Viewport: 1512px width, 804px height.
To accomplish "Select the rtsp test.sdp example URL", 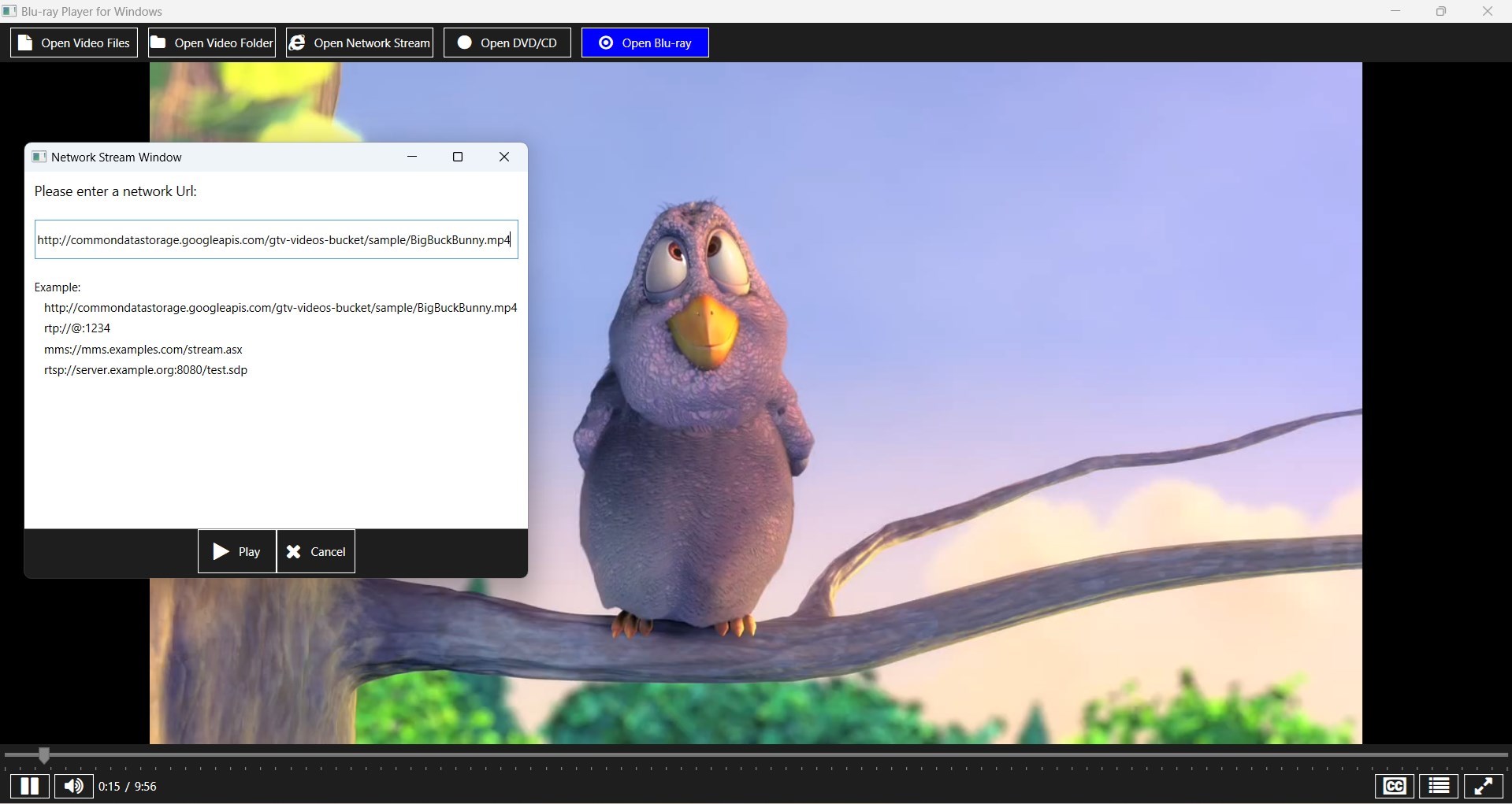I will [x=145, y=370].
